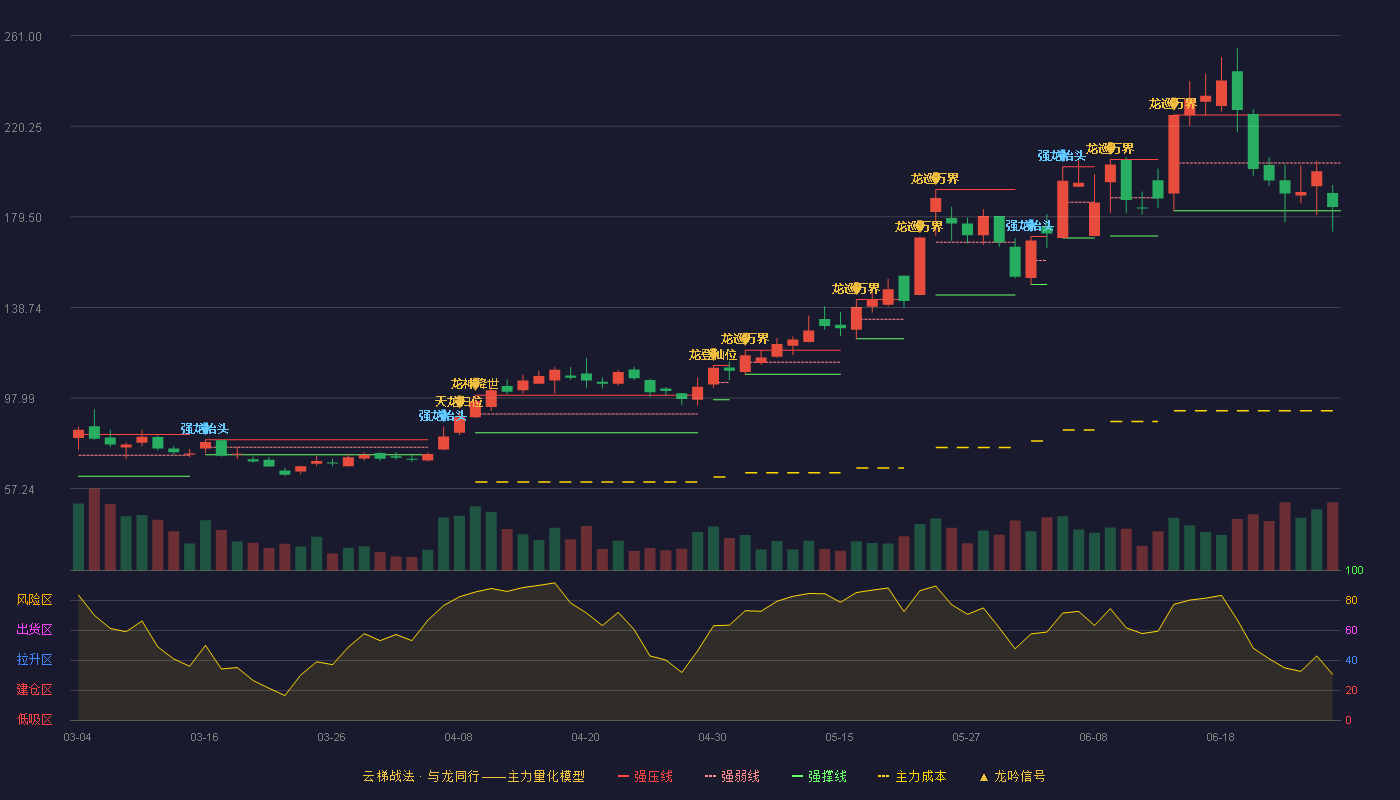The image size is (1400, 800).
Task: Toggle the 龙吟信号 legend entry
Action: pos(1012,776)
